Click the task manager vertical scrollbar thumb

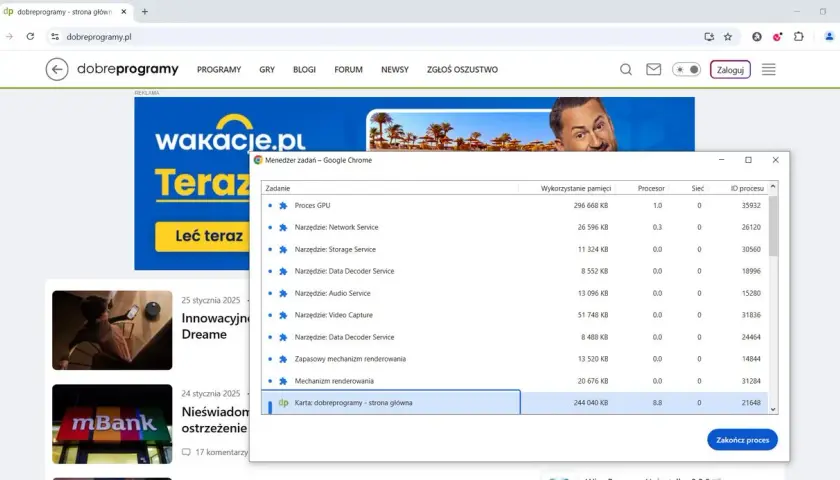pos(772,226)
